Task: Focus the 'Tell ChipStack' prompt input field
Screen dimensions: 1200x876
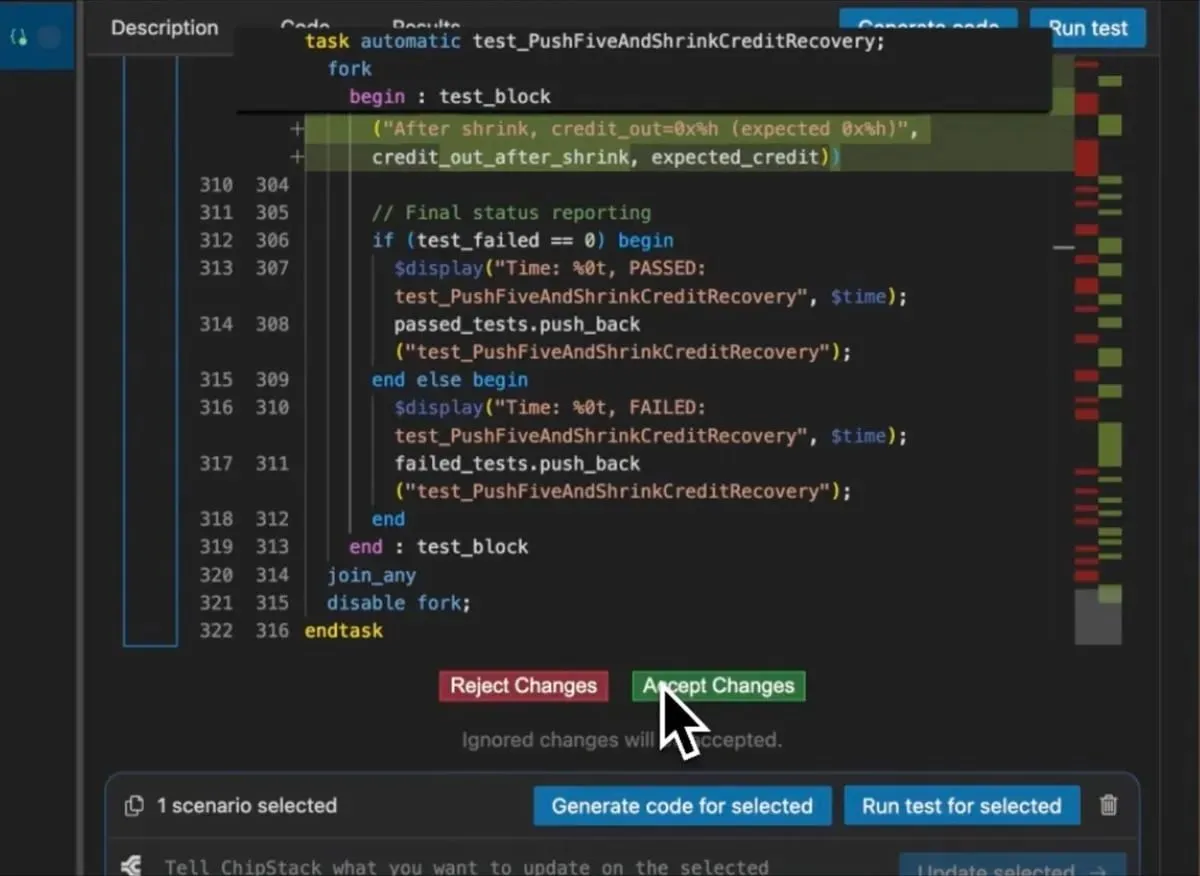Action: click(x=500, y=866)
